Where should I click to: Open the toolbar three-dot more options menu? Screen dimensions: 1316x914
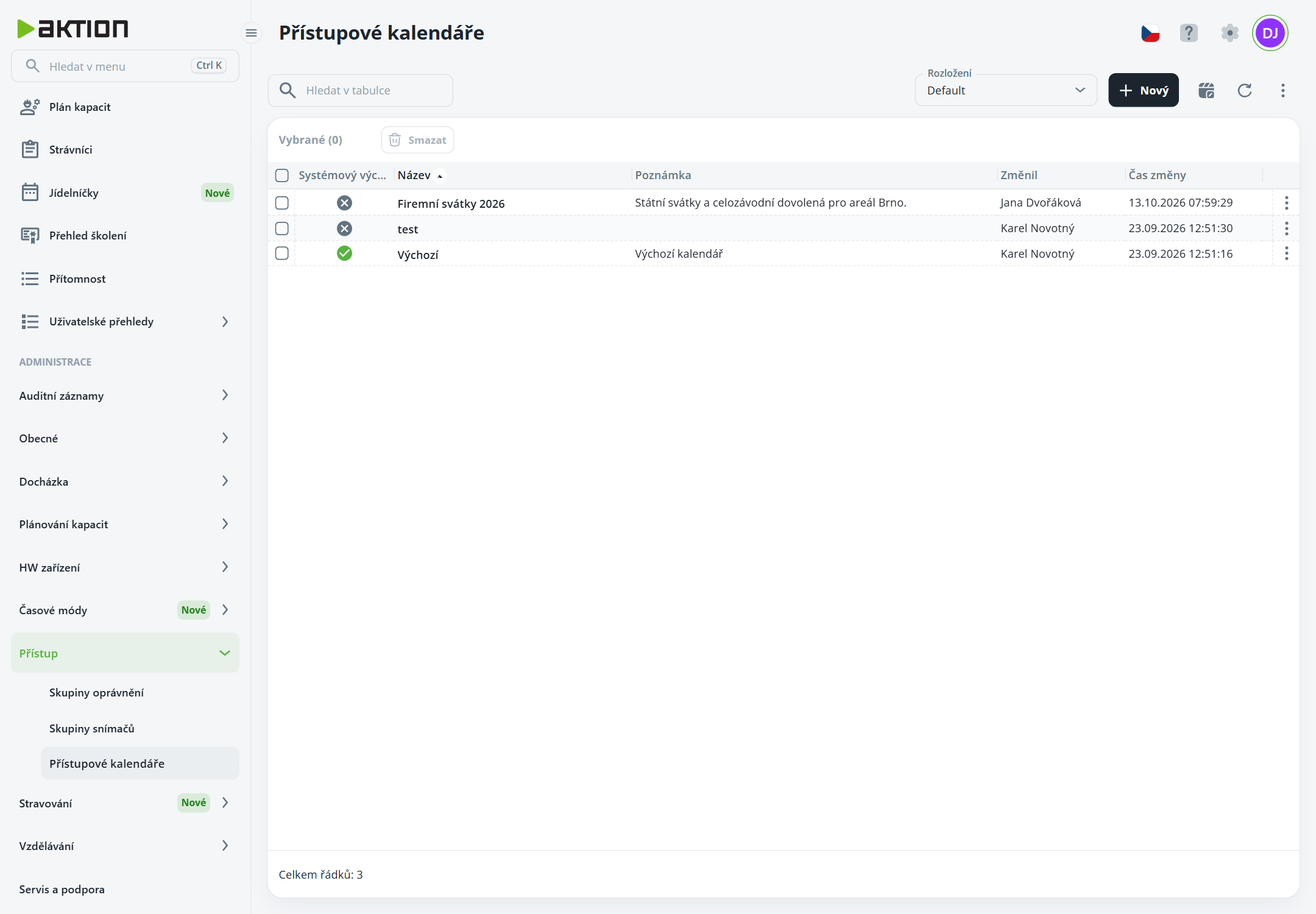tap(1283, 90)
